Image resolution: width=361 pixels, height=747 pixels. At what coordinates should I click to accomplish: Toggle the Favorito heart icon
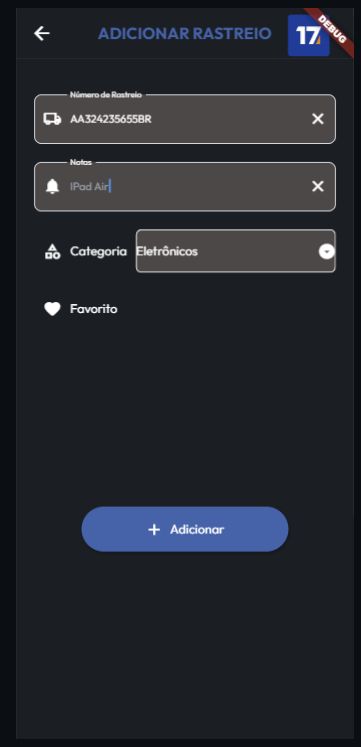(52, 309)
